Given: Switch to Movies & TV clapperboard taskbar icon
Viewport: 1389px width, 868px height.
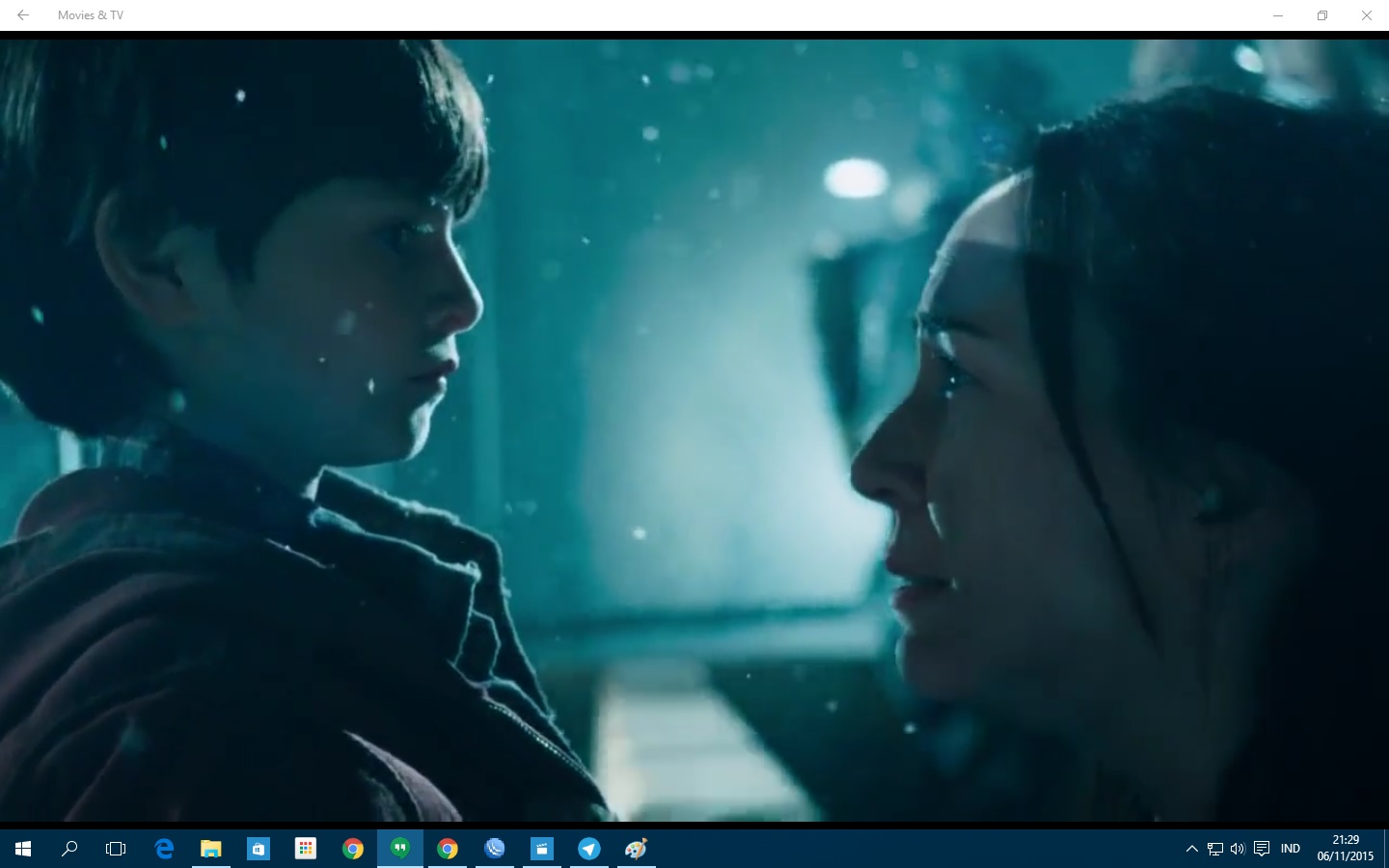Looking at the screenshot, I should point(542,849).
